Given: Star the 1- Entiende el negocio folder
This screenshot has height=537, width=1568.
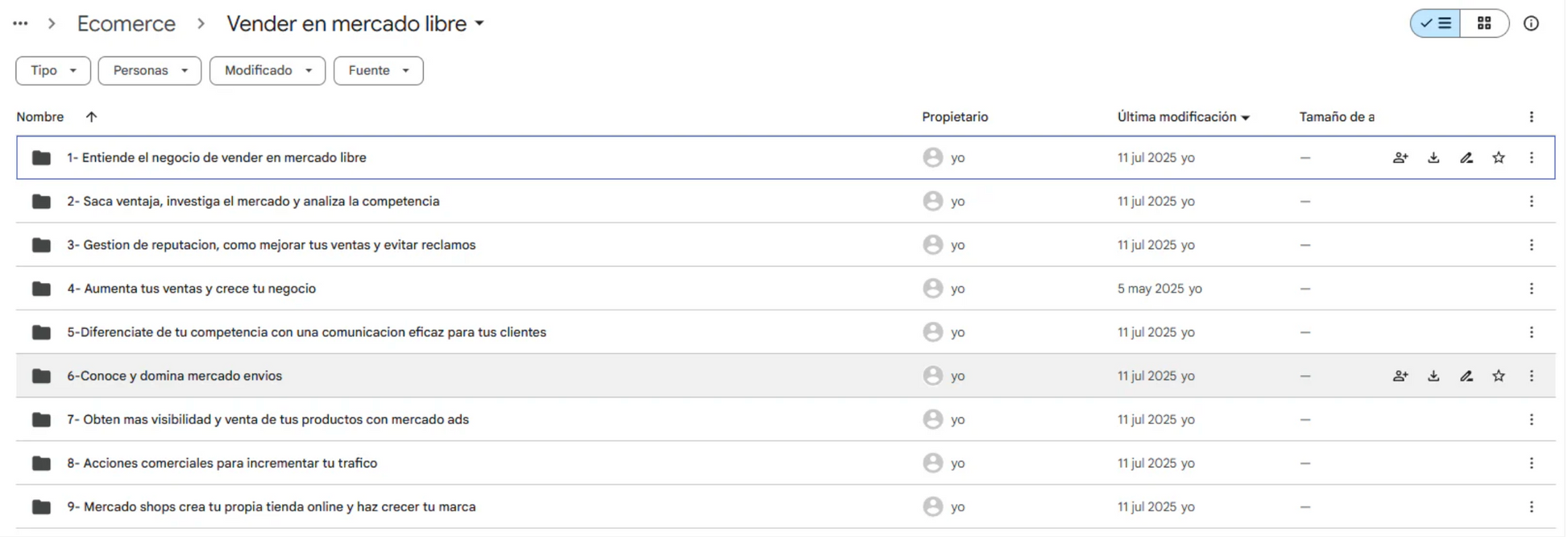Looking at the screenshot, I should pos(1499,158).
